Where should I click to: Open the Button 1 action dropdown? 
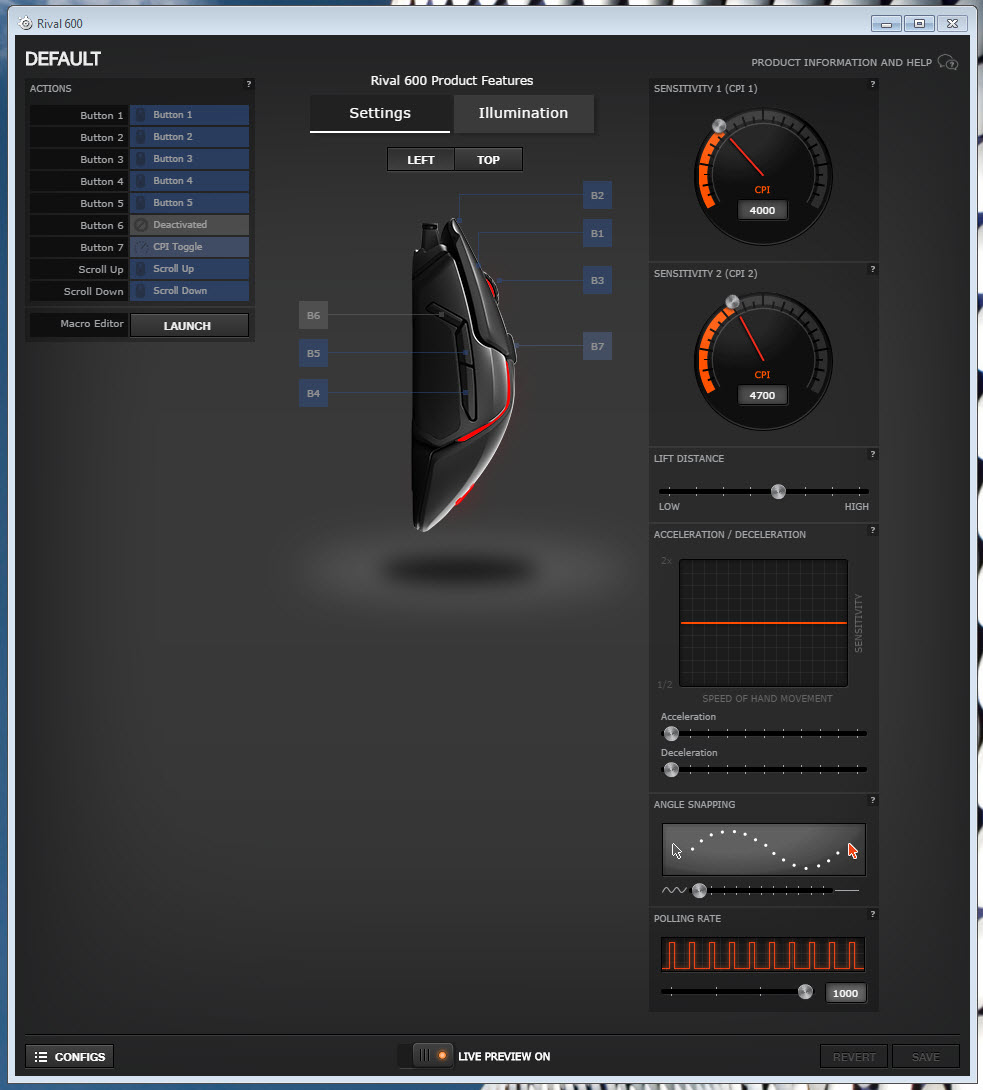[189, 115]
